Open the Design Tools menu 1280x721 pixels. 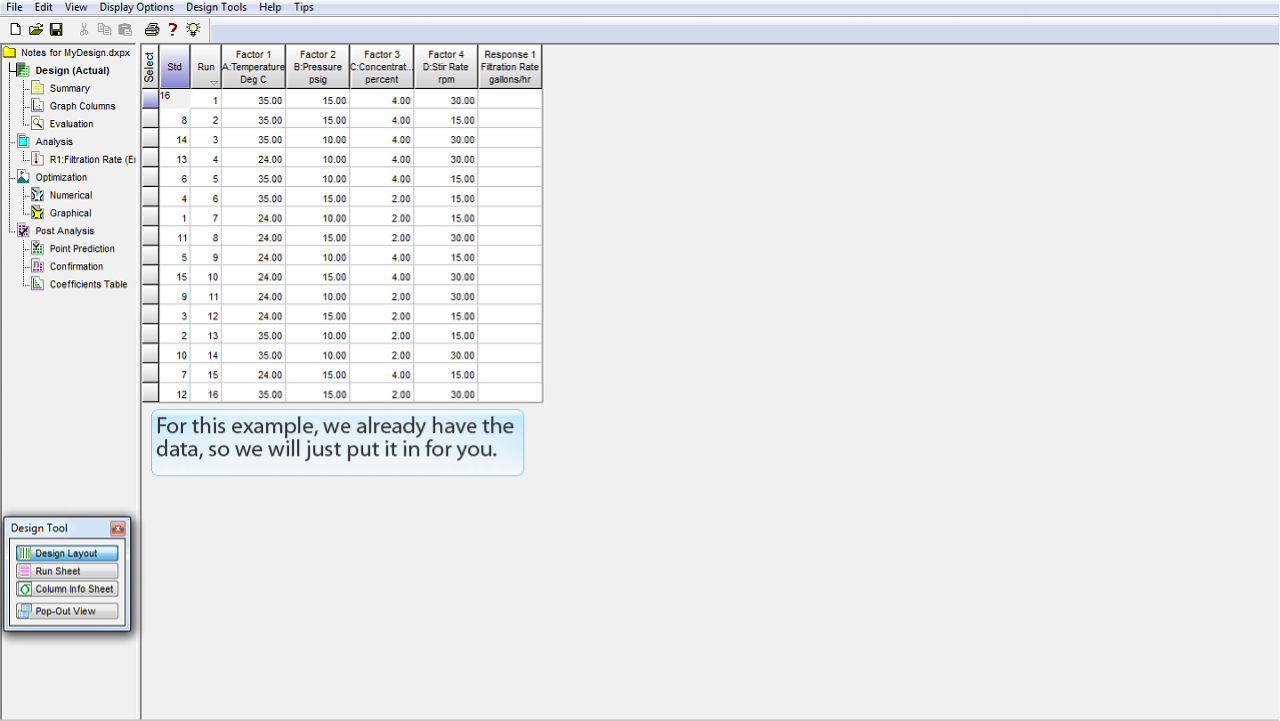click(x=216, y=7)
